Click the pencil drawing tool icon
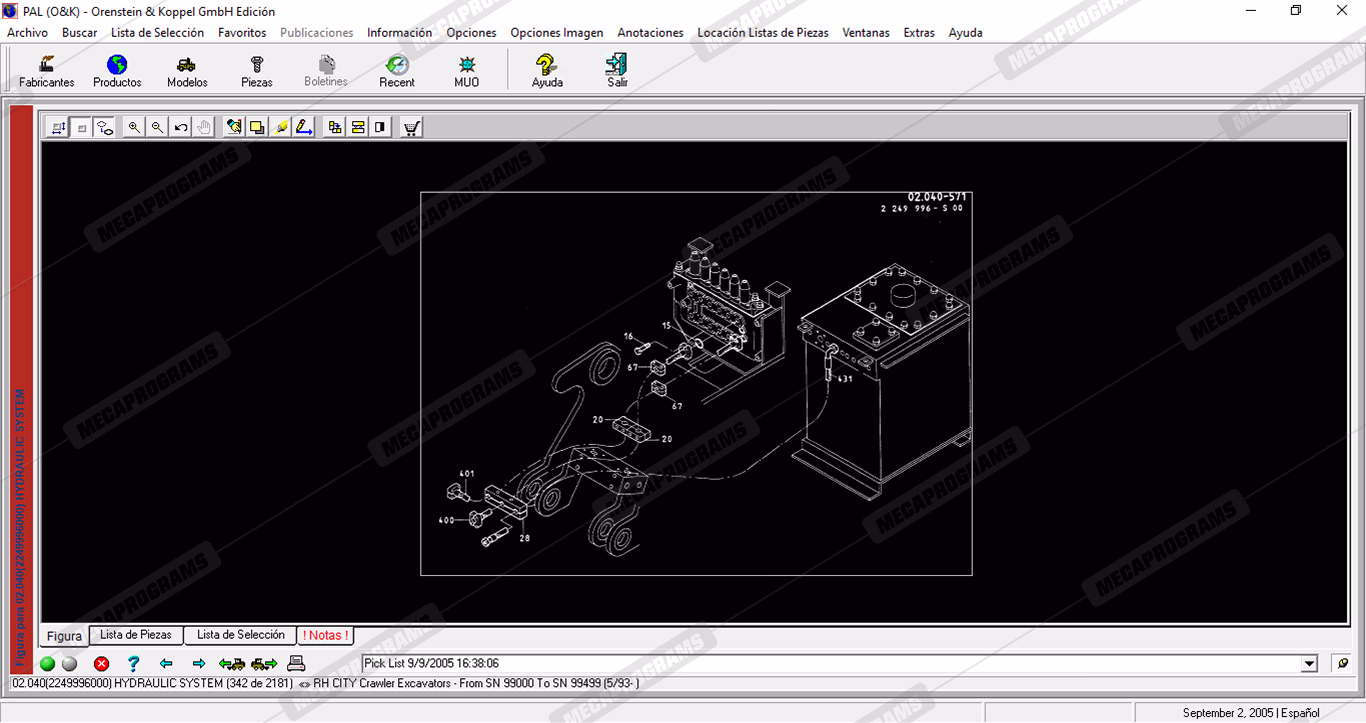The height and width of the screenshot is (723, 1366). tap(304, 127)
